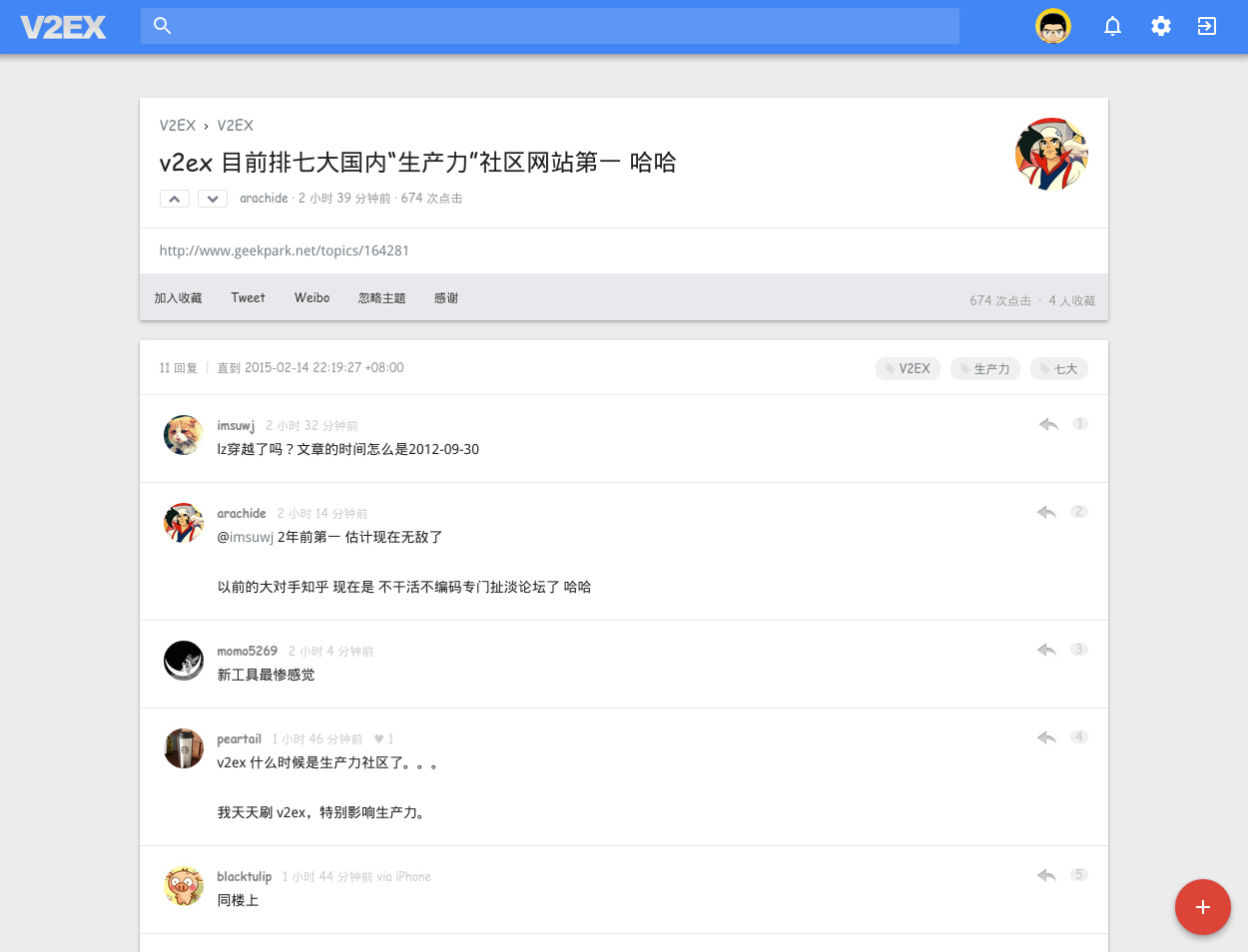Open the geekpark.net topic URL
Image resolution: width=1248 pixels, height=952 pixels.
[x=285, y=250]
